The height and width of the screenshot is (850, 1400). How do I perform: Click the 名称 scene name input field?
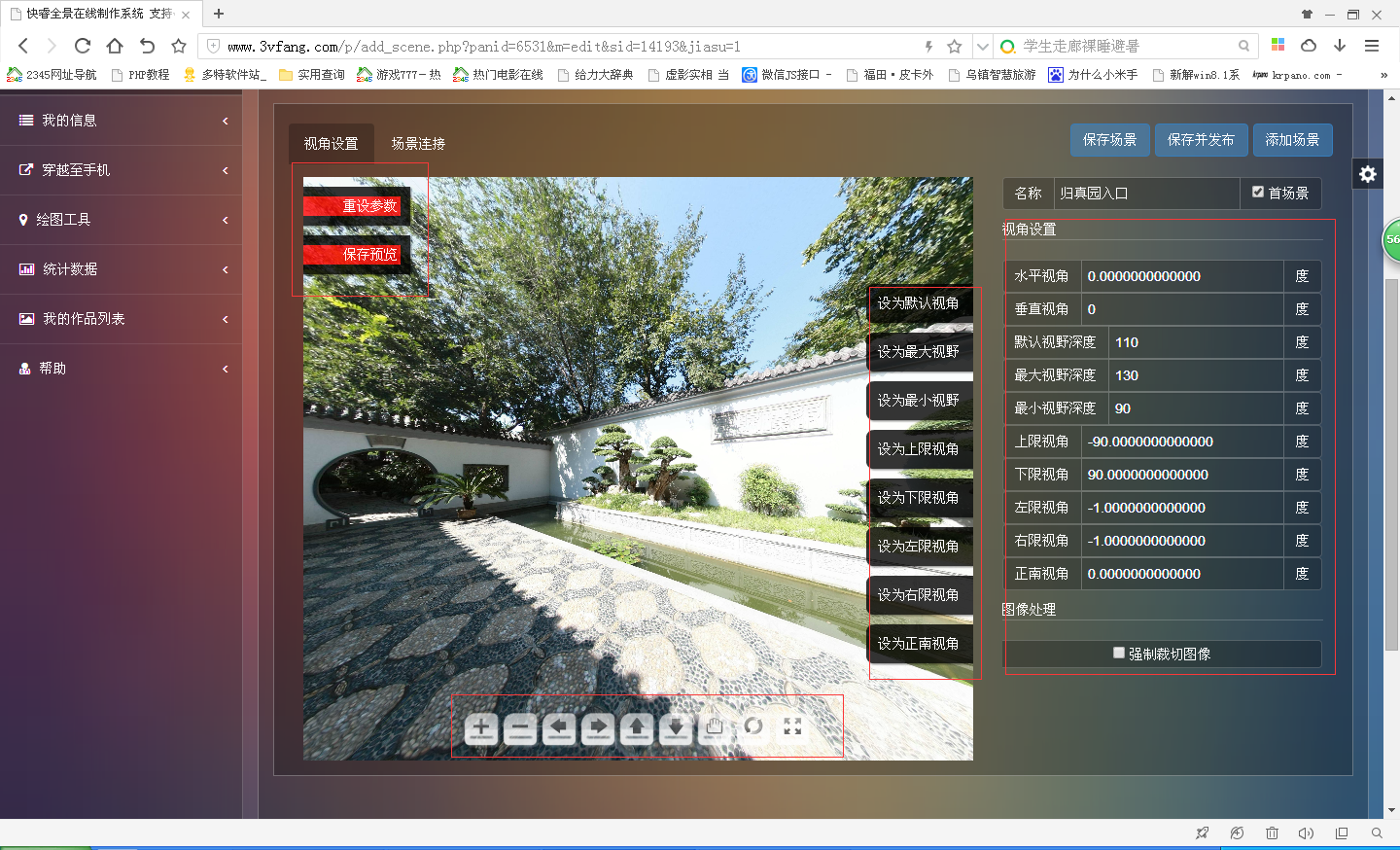[x=1147, y=194]
